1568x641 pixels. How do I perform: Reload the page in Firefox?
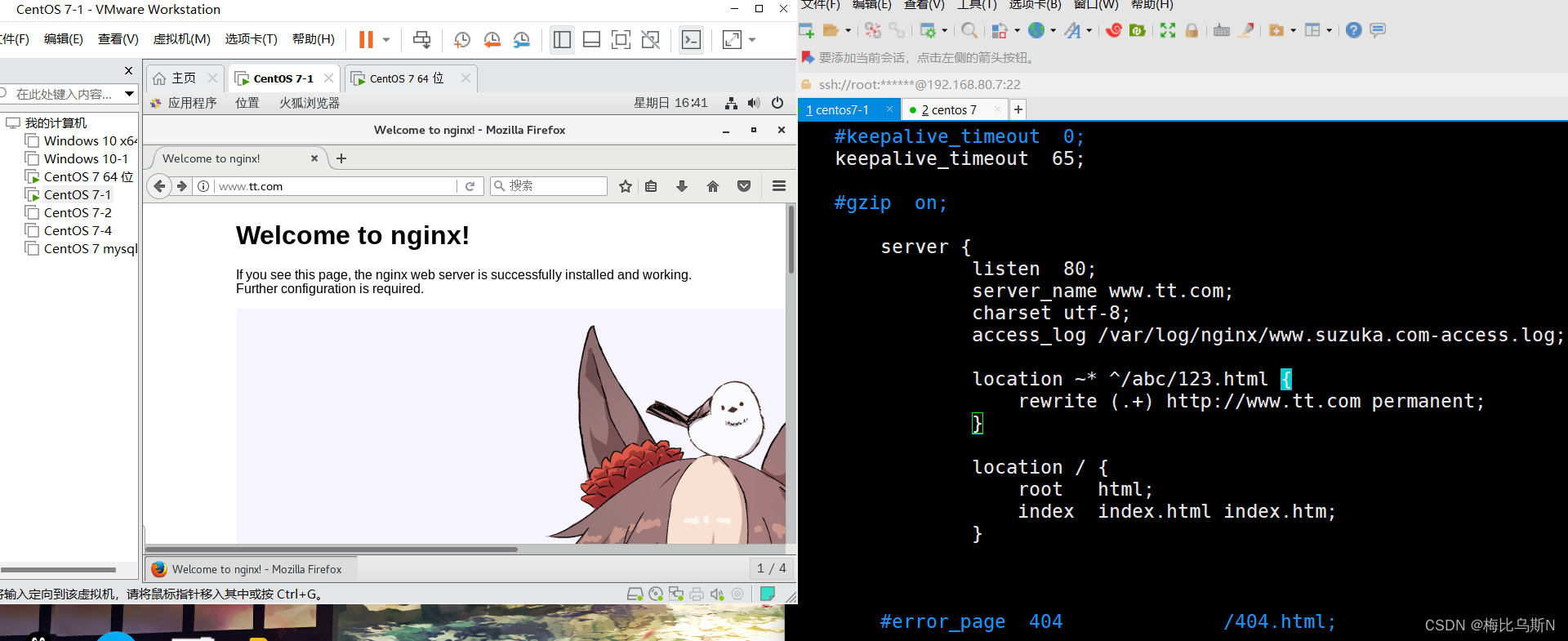pos(470,186)
